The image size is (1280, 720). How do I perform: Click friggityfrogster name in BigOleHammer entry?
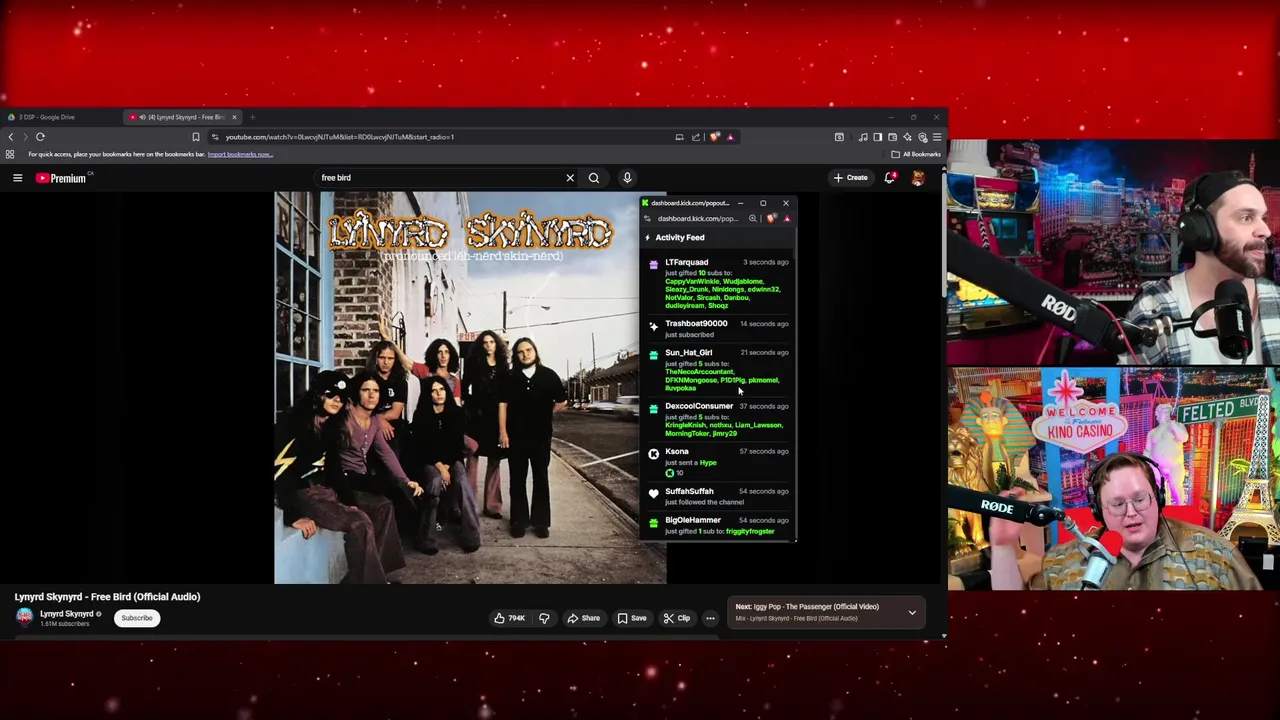(x=750, y=531)
